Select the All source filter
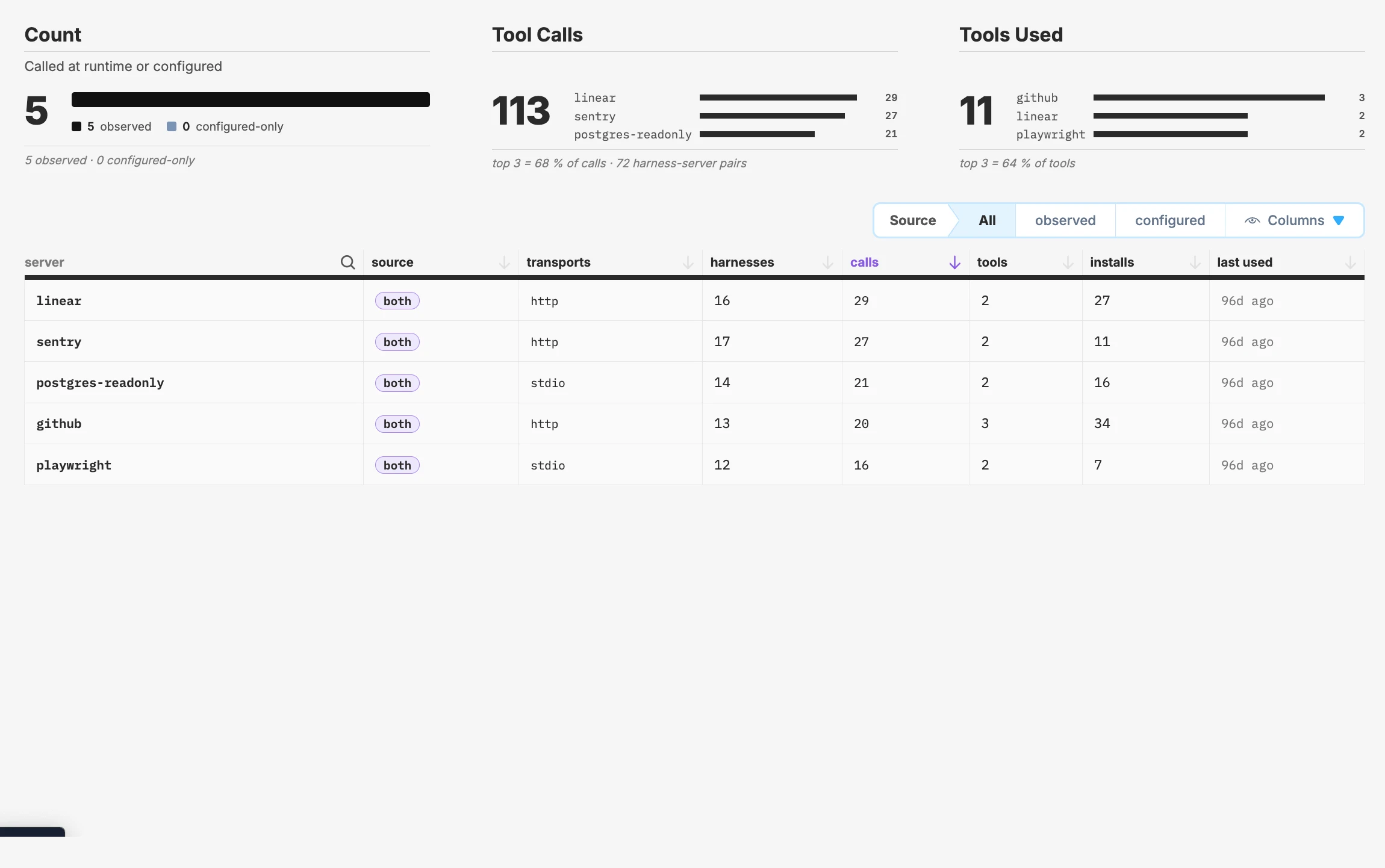The height and width of the screenshot is (868, 1385). pyautogui.click(x=987, y=220)
